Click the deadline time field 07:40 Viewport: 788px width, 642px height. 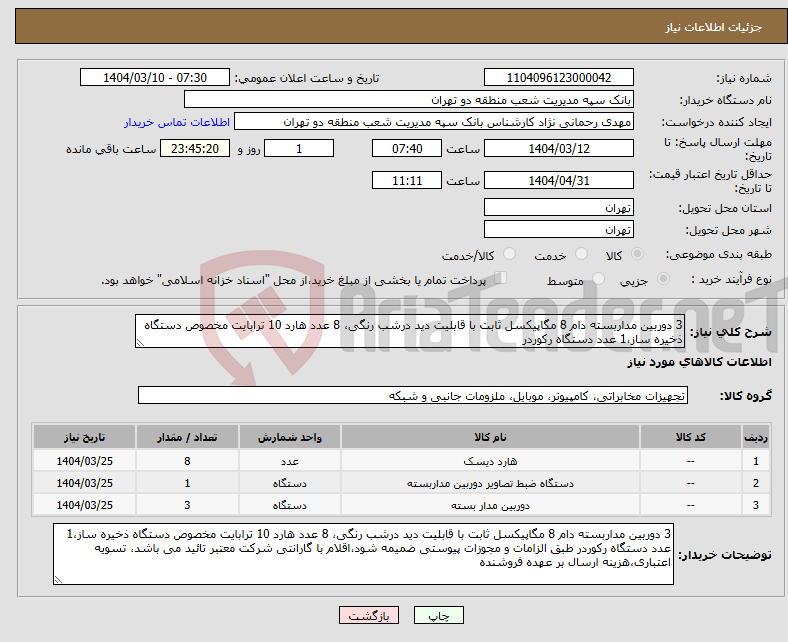(407, 148)
